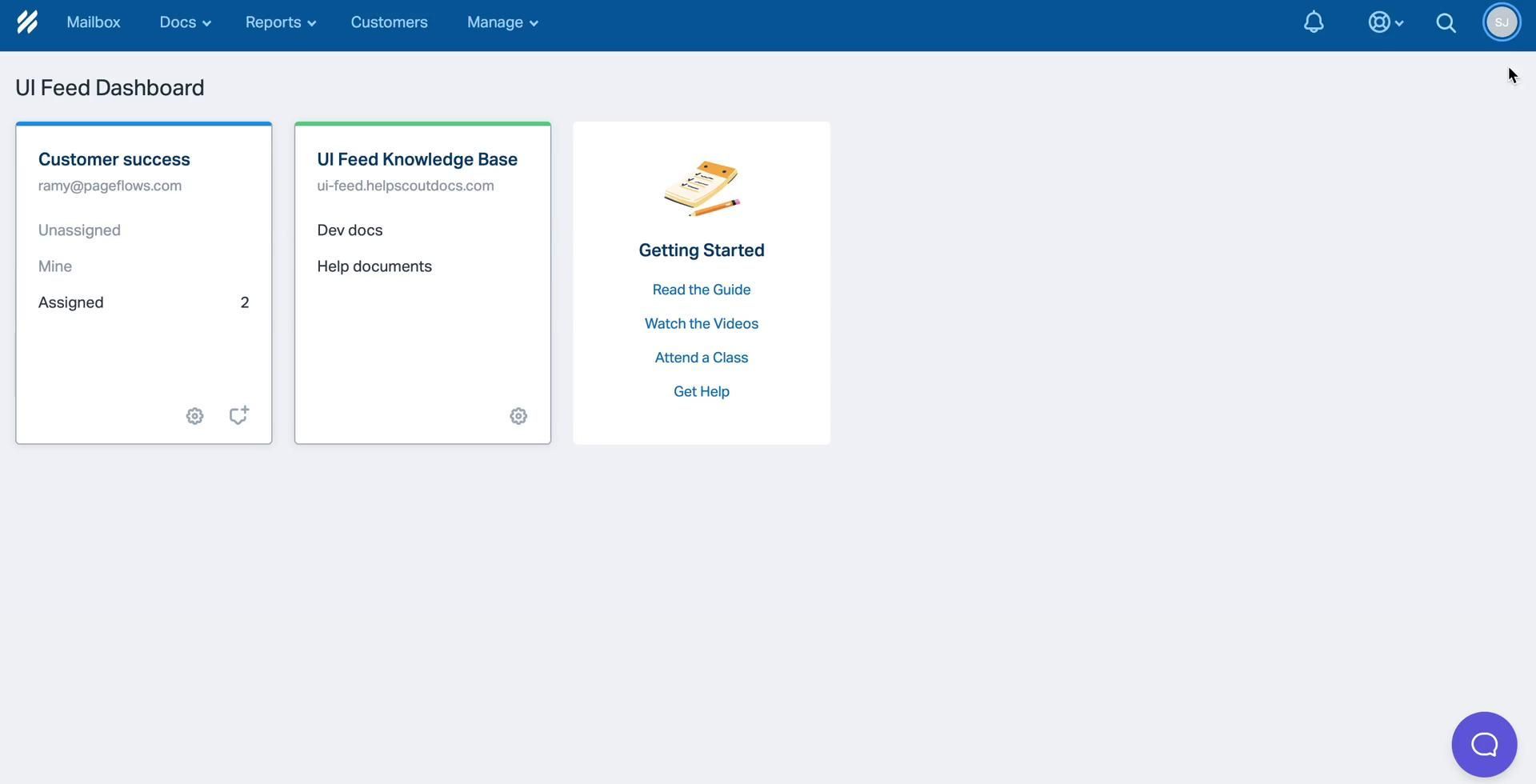Go to the Customers nav item
Viewport: 1536px width, 784px height.
pyautogui.click(x=389, y=22)
